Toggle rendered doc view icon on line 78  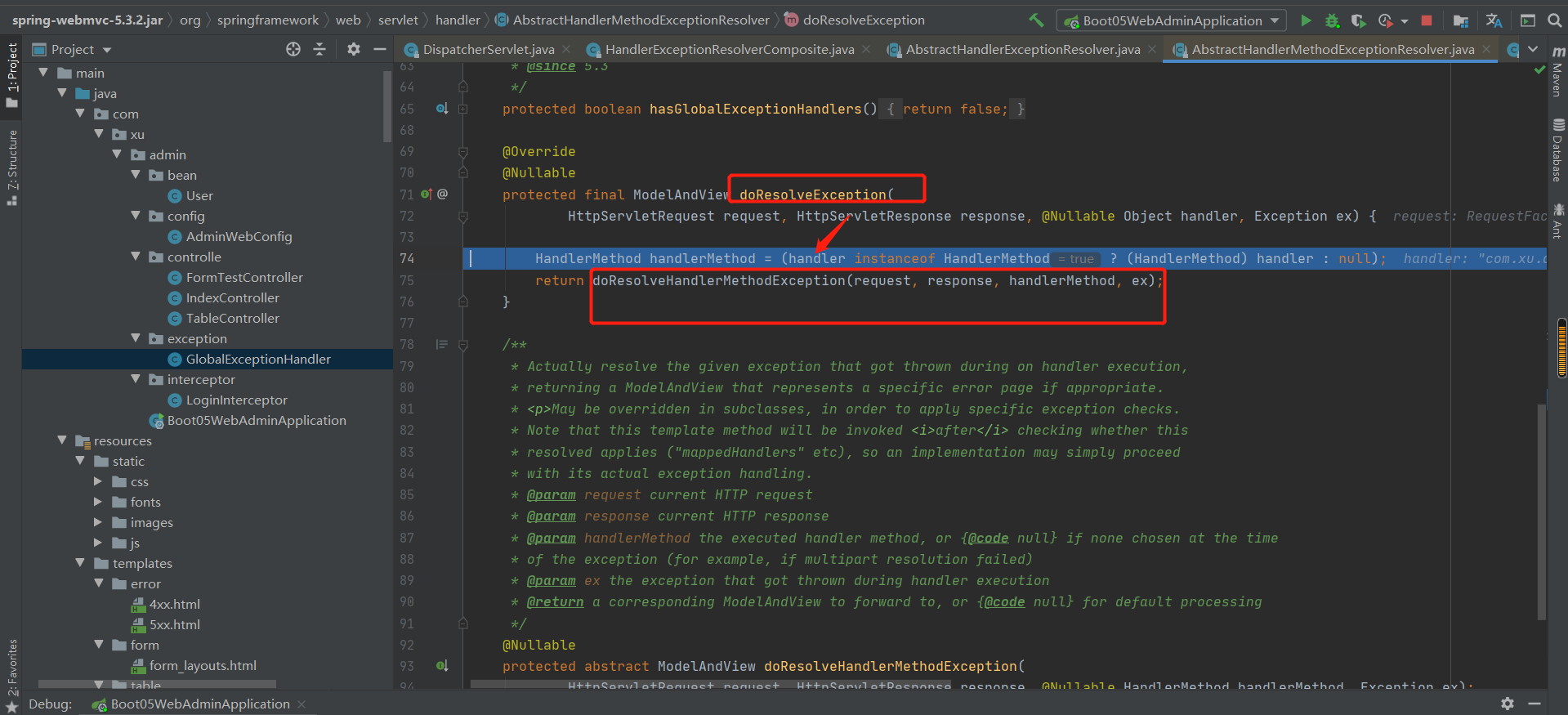click(442, 345)
